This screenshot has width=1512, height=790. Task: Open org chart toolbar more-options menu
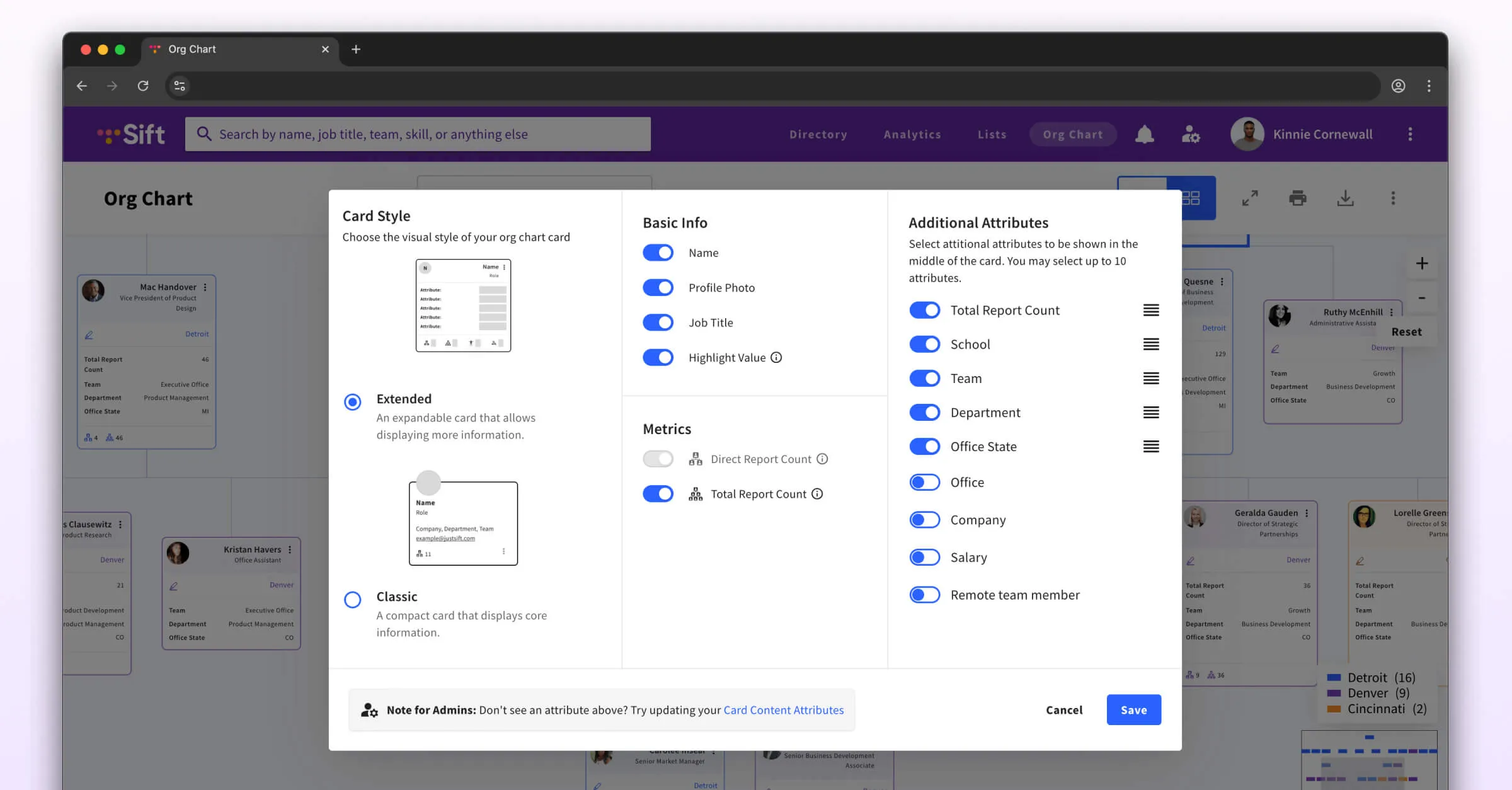pyautogui.click(x=1393, y=198)
